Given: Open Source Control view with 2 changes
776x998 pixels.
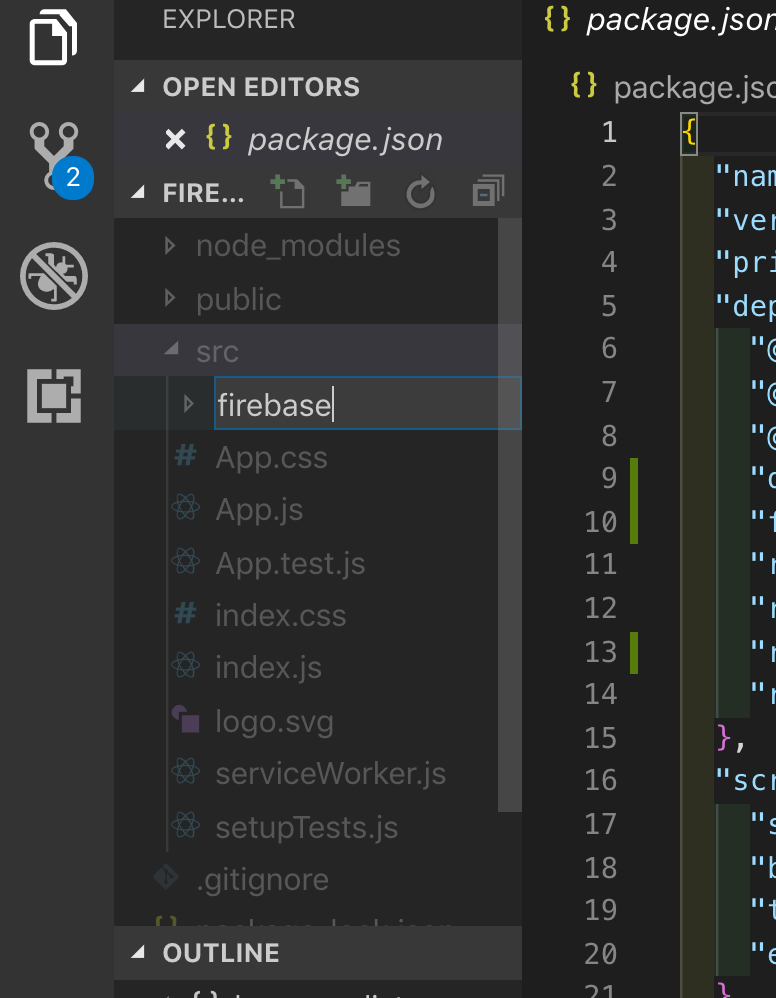Looking at the screenshot, I should click(x=54, y=157).
